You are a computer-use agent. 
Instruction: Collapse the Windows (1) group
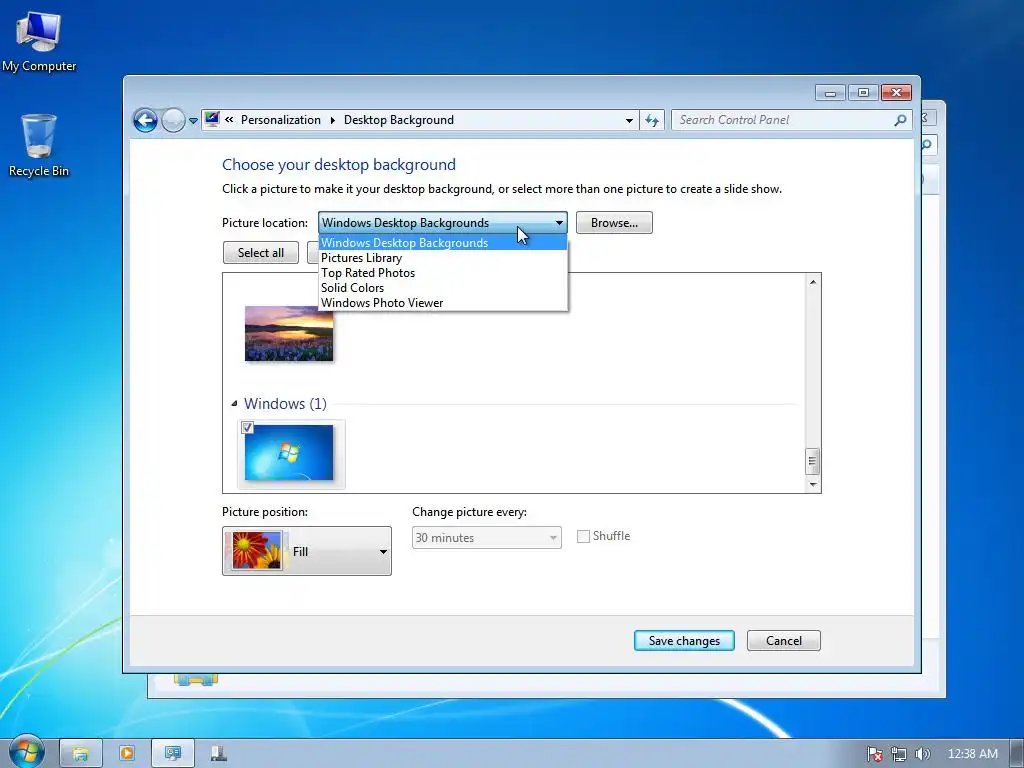point(234,404)
